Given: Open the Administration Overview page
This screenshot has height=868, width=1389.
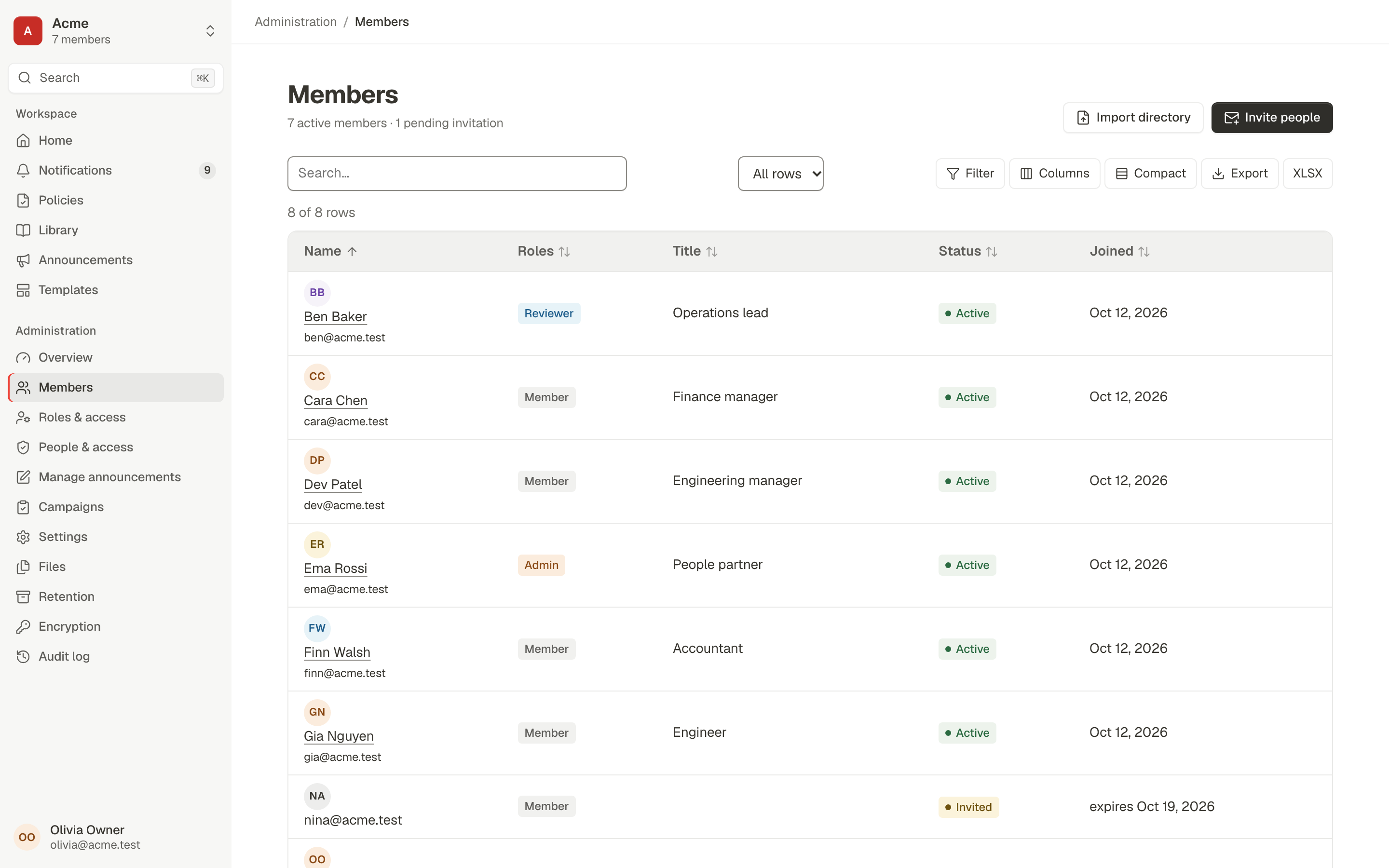Looking at the screenshot, I should (x=115, y=358).
